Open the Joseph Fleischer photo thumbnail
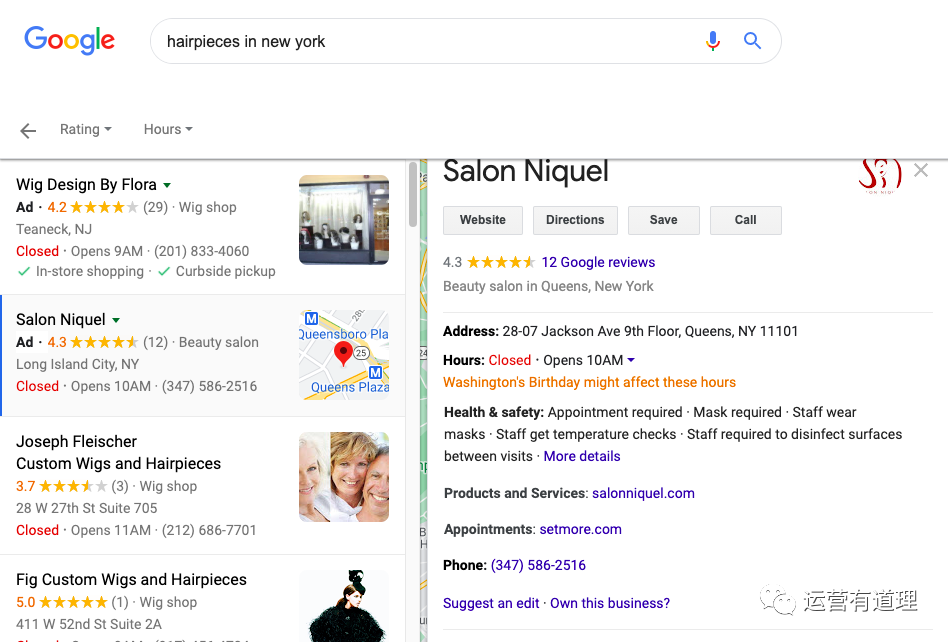Viewport: 948px width, 642px height. click(x=344, y=477)
